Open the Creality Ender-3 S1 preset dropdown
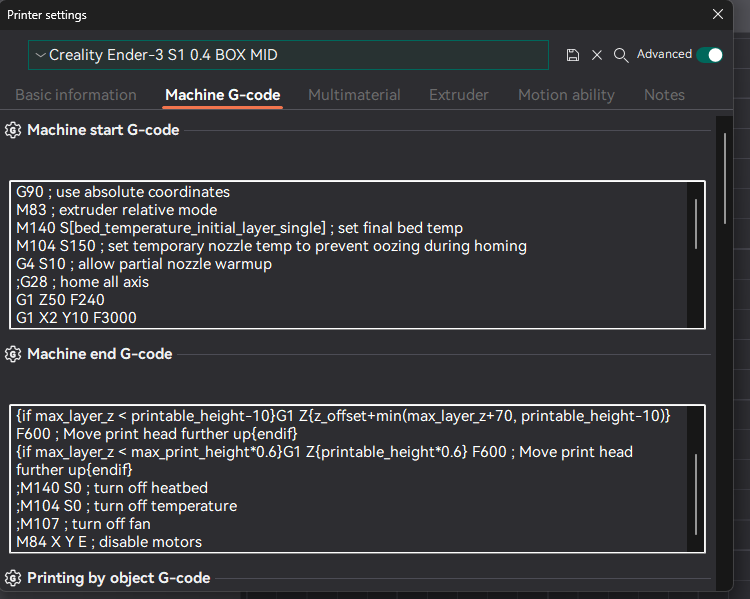Viewport: 750px width, 599px height. [288, 55]
